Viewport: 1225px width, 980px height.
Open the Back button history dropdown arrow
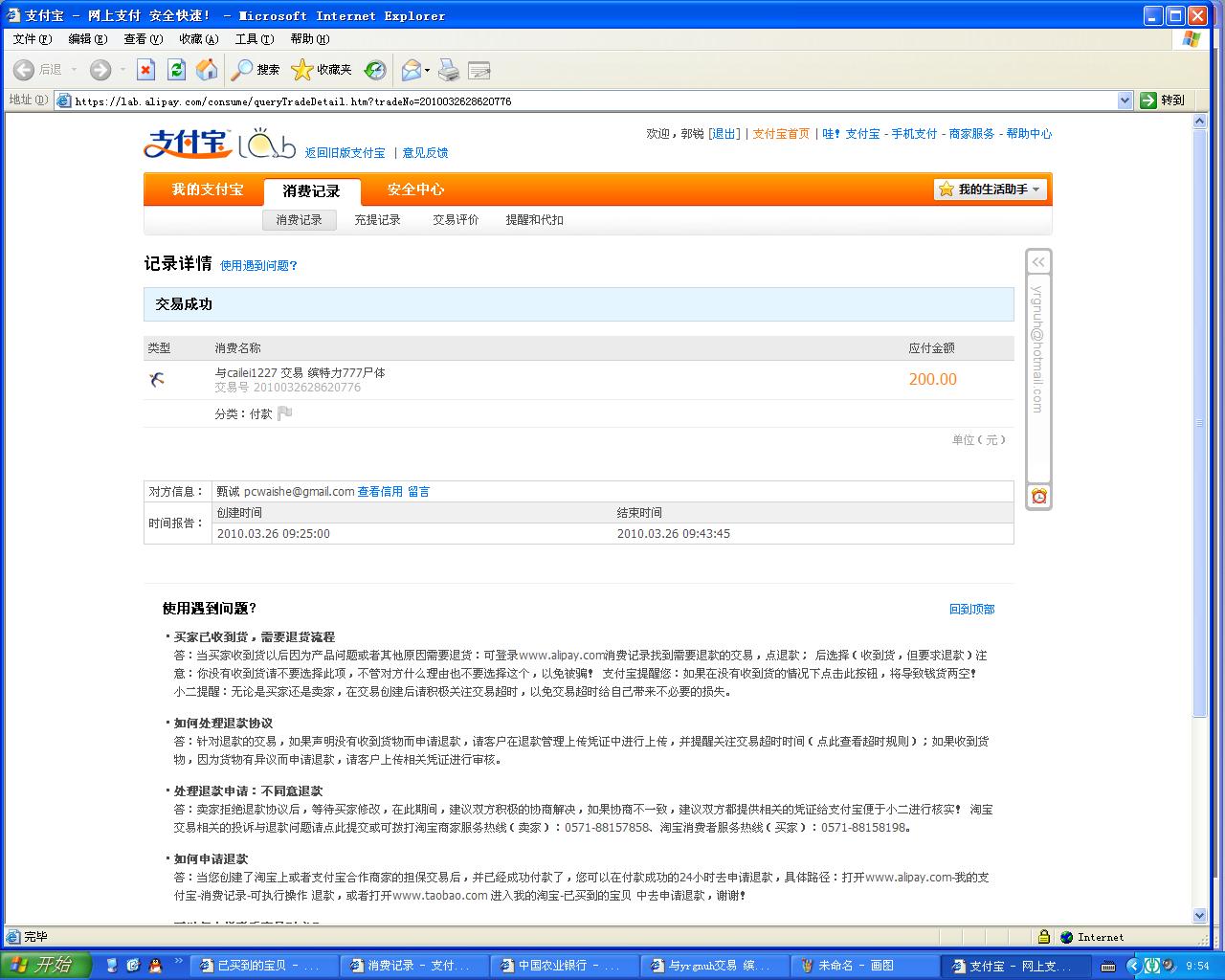pyautogui.click(x=75, y=70)
